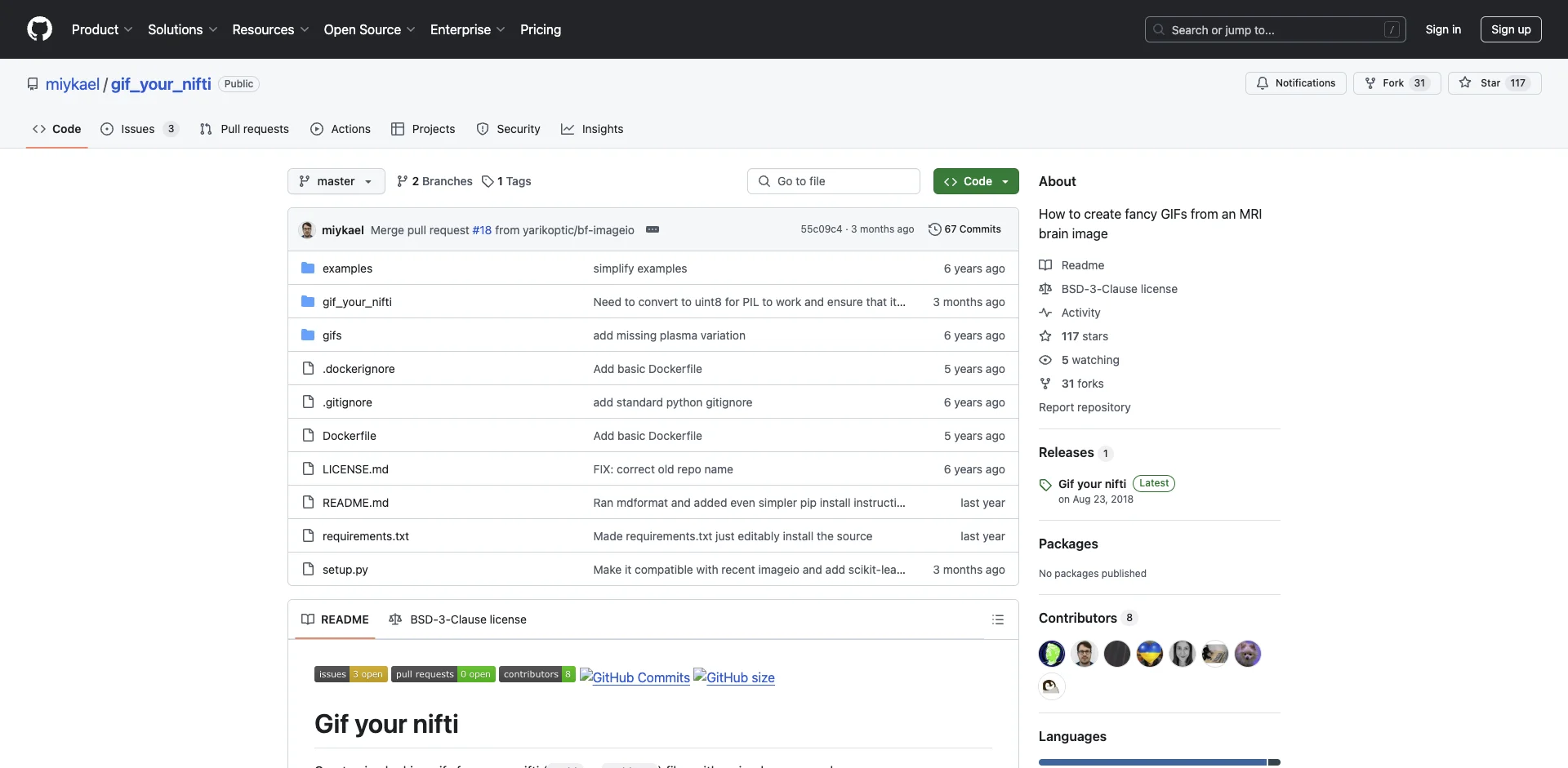Image resolution: width=1568 pixels, height=768 pixels.
Task: Open the 'simplify examples' commit message
Action: (x=640, y=269)
